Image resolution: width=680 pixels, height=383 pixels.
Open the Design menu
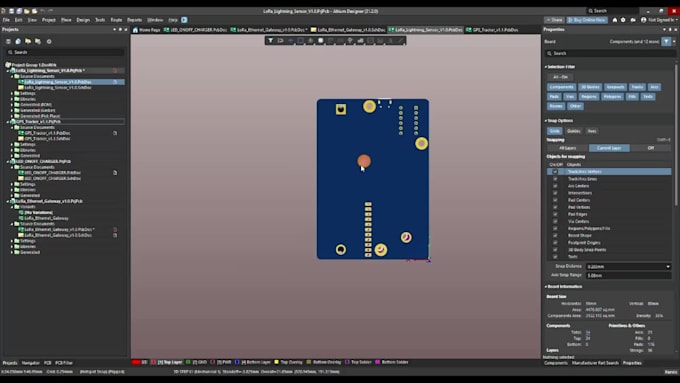point(83,20)
